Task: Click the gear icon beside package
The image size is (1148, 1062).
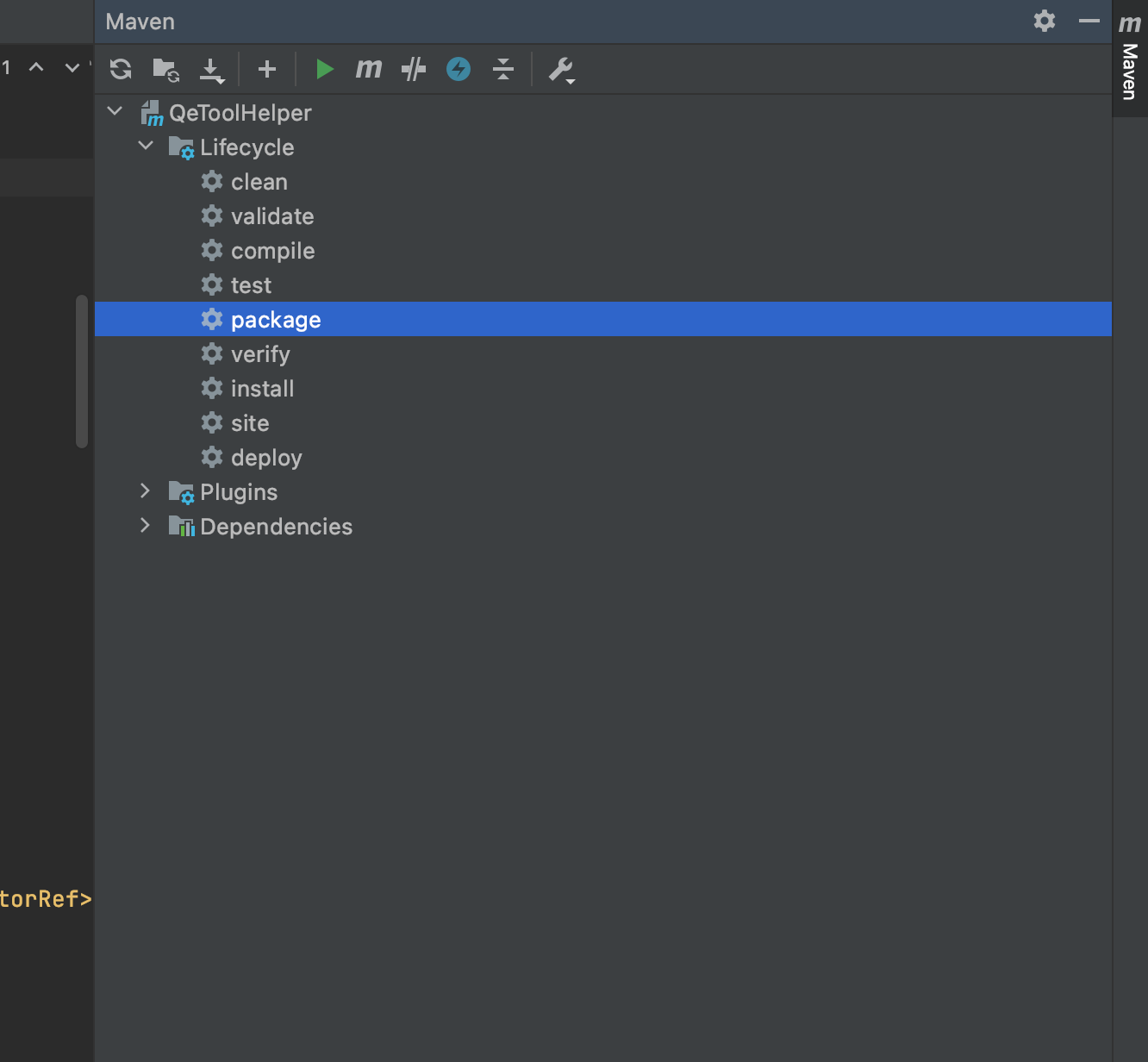Action: click(x=212, y=319)
